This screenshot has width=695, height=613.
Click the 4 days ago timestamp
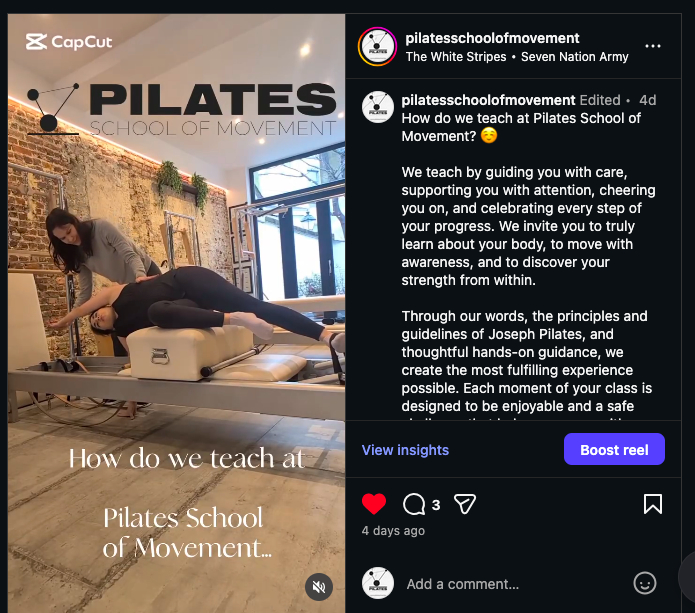[x=393, y=531]
